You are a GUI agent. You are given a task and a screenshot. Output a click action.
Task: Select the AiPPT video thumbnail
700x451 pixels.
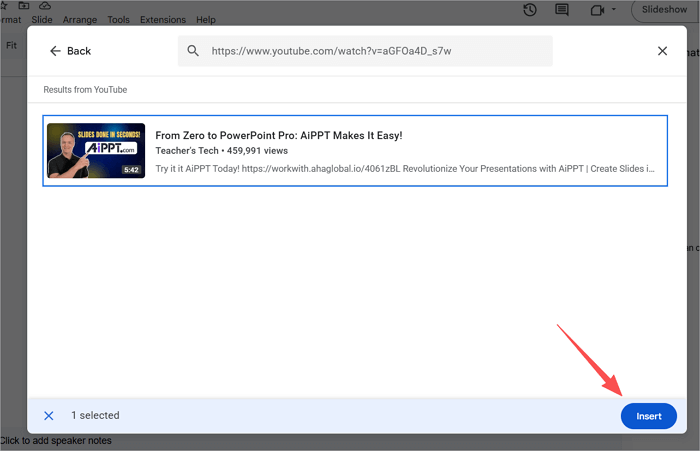(x=96, y=150)
